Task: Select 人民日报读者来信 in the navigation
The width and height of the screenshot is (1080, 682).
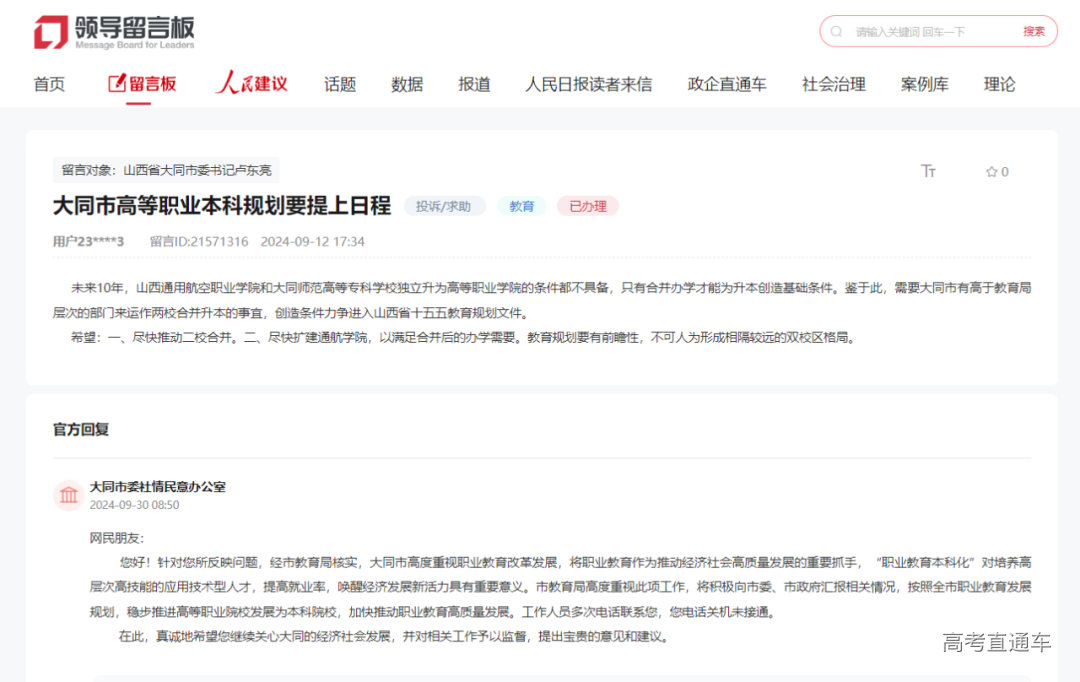Action: [590, 85]
